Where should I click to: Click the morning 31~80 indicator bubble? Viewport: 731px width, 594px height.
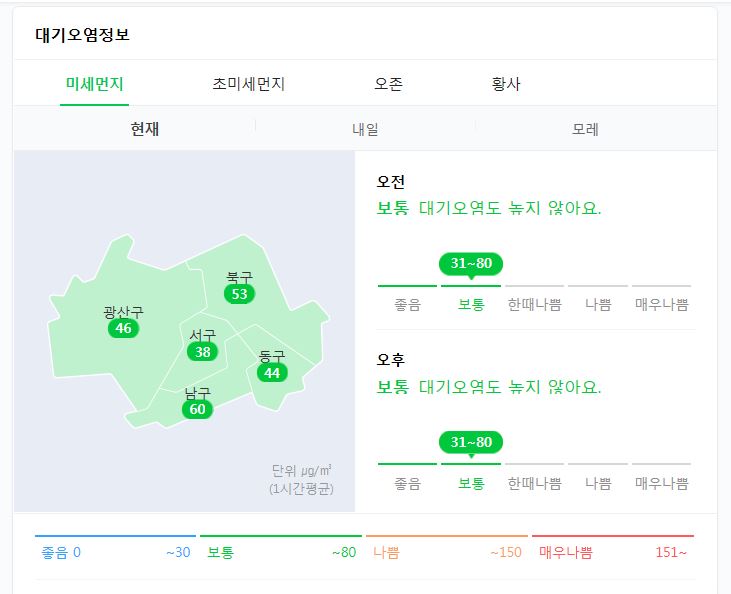click(x=471, y=264)
